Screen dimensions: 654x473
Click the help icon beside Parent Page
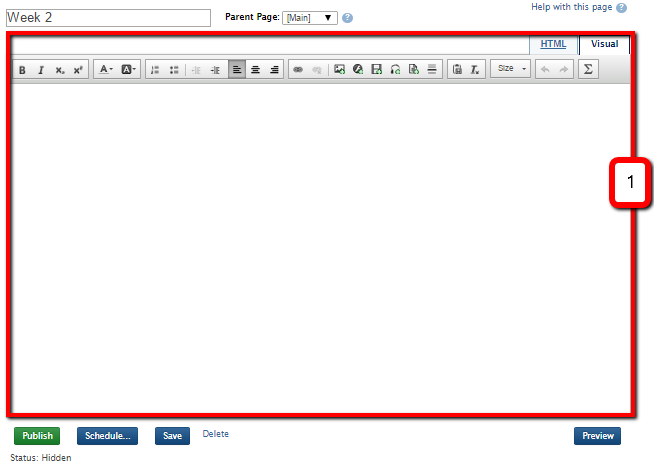coord(347,18)
